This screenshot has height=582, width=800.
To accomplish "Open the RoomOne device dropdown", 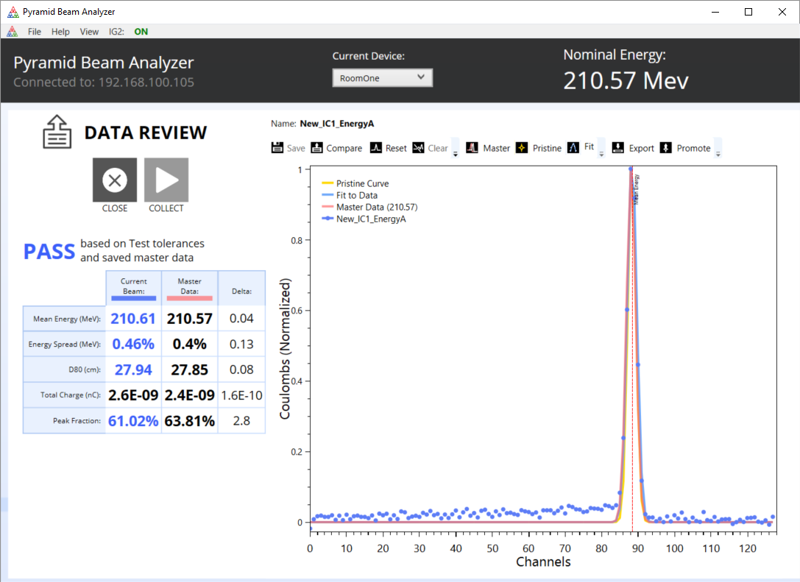I will [382, 78].
